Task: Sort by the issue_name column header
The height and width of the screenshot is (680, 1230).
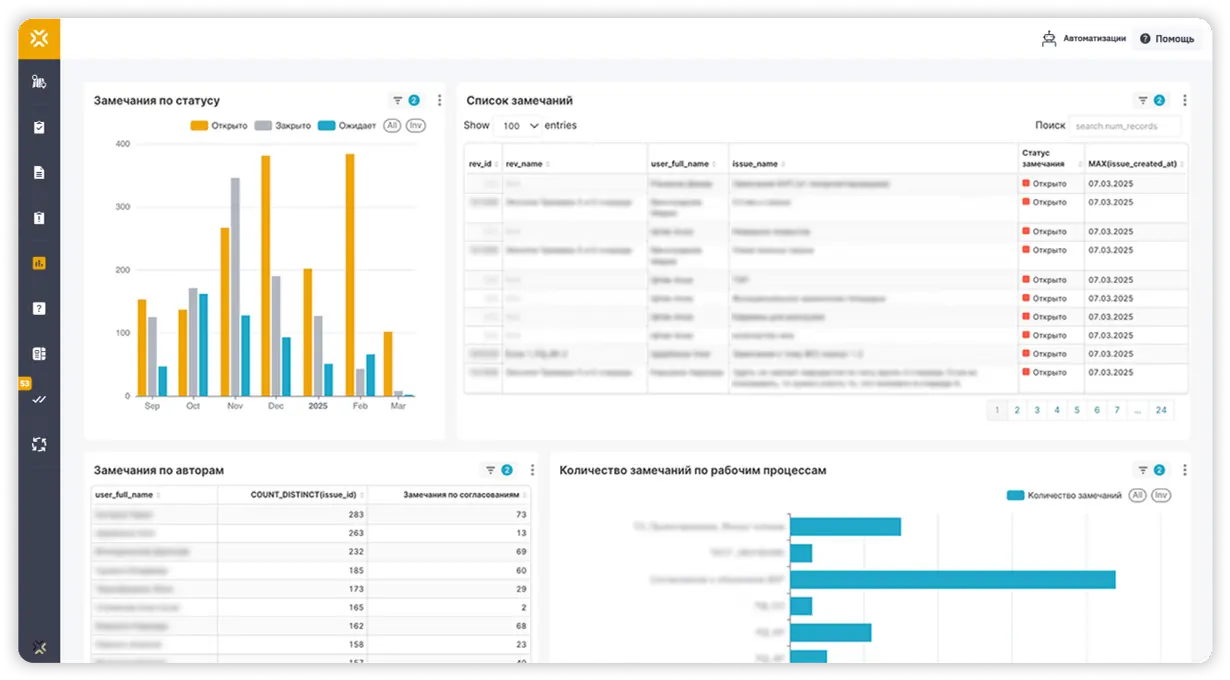Action: pos(759,163)
